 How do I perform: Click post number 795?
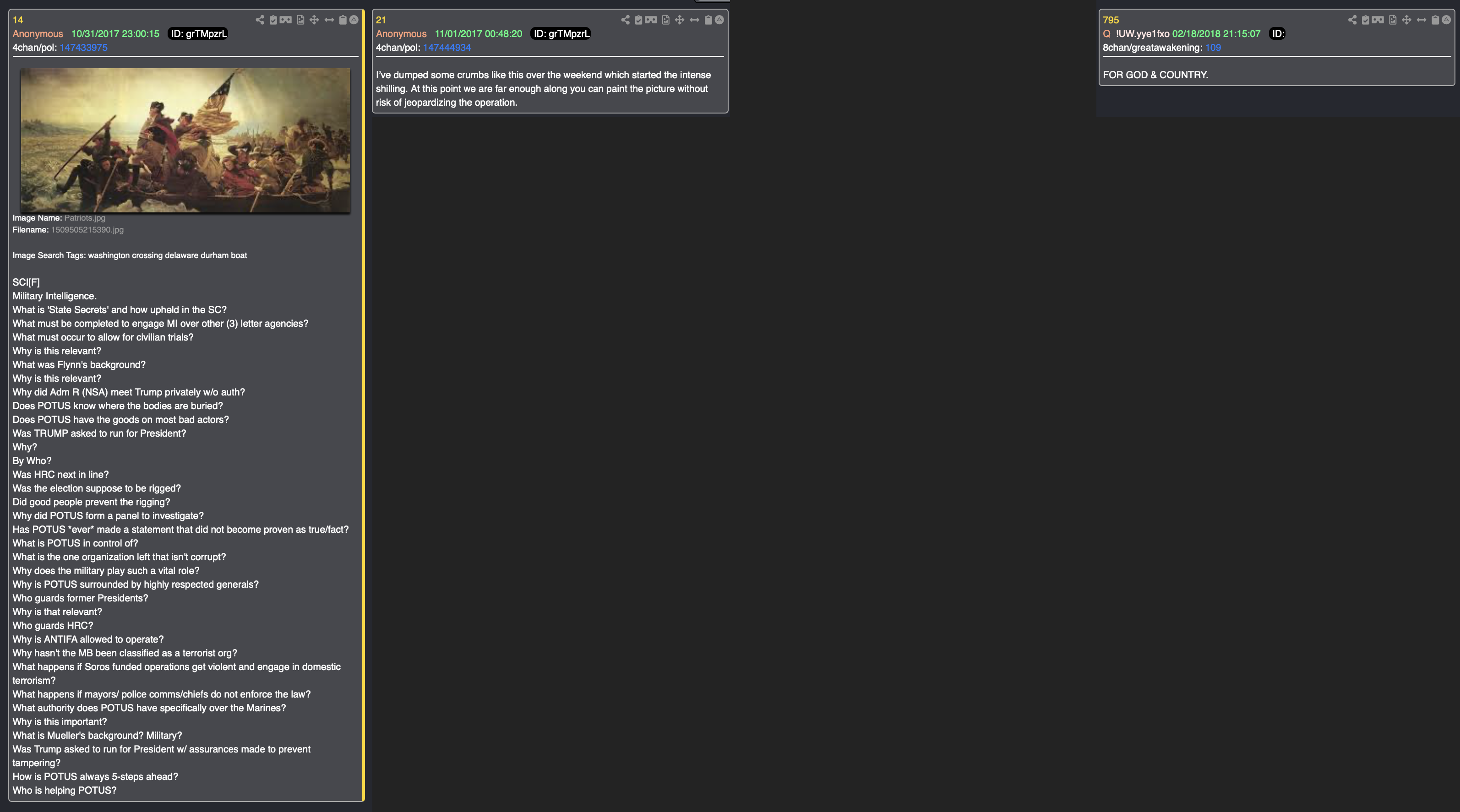coord(1111,20)
